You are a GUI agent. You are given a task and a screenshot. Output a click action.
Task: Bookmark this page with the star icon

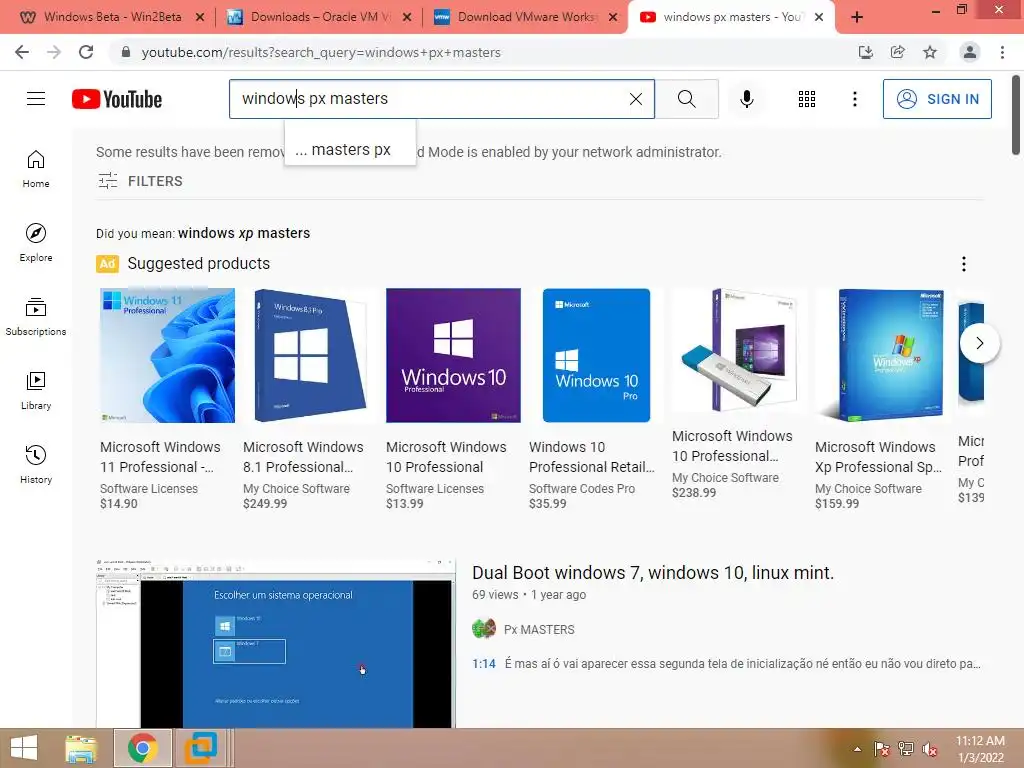pos(930,52)
